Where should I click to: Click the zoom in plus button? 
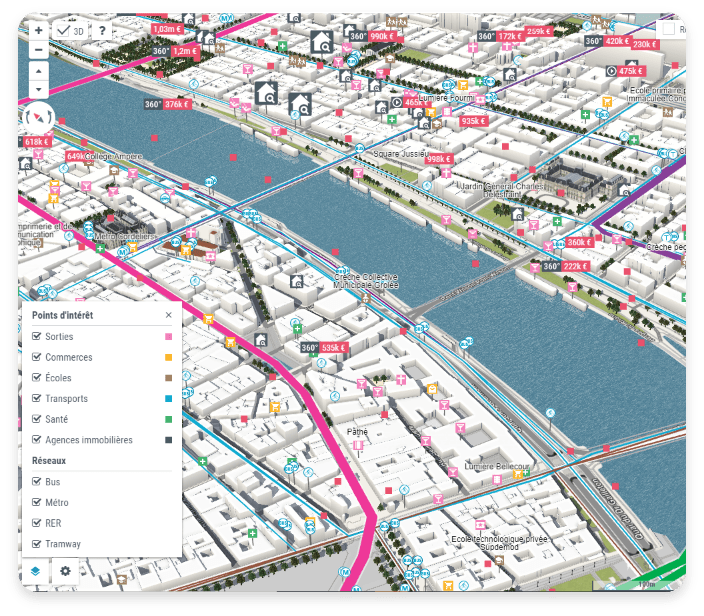(38, 31)
